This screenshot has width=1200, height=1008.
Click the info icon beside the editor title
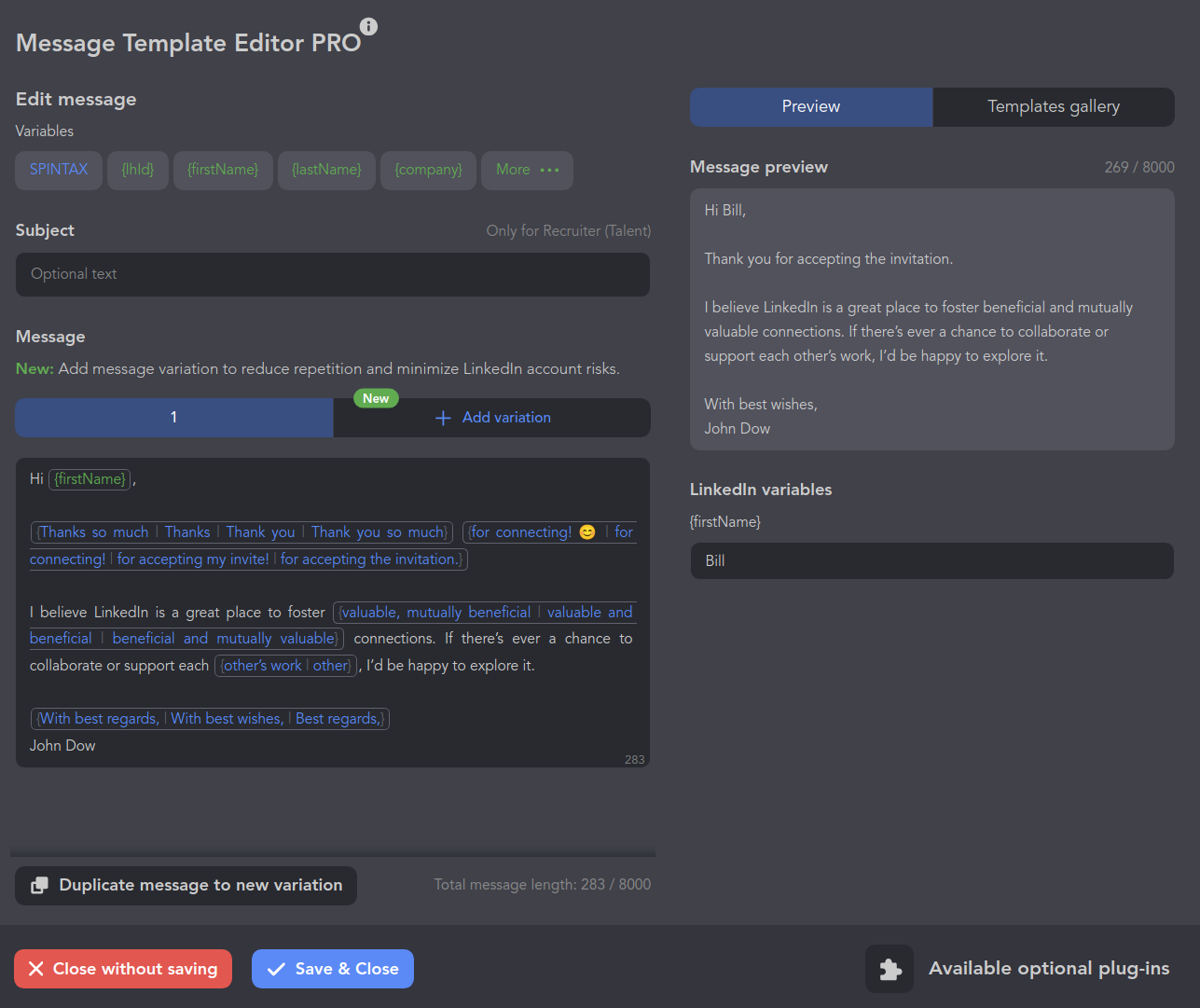(369, 26)
